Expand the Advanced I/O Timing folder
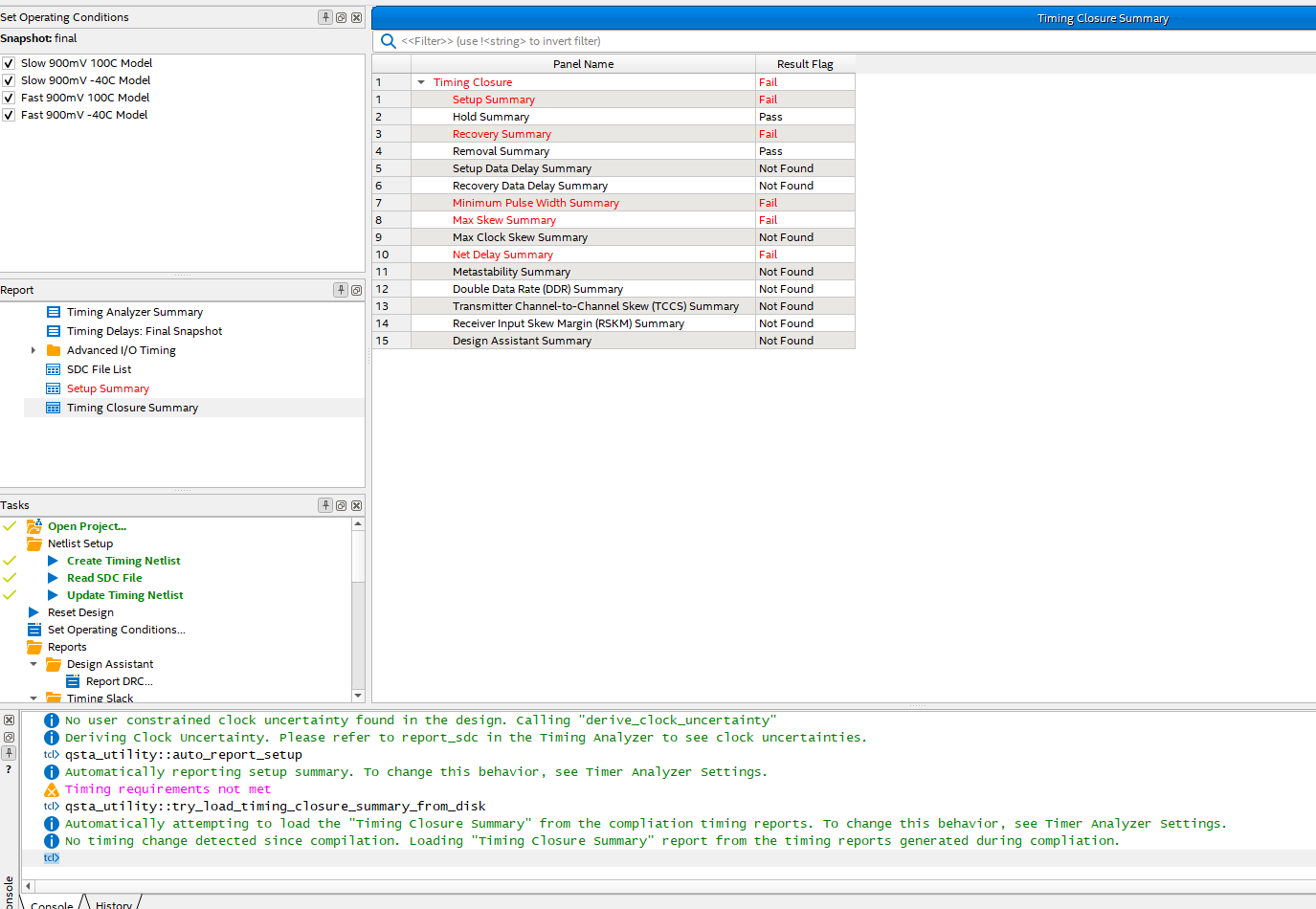Viewport: 1316px width, 909px height. pos(33,350)
